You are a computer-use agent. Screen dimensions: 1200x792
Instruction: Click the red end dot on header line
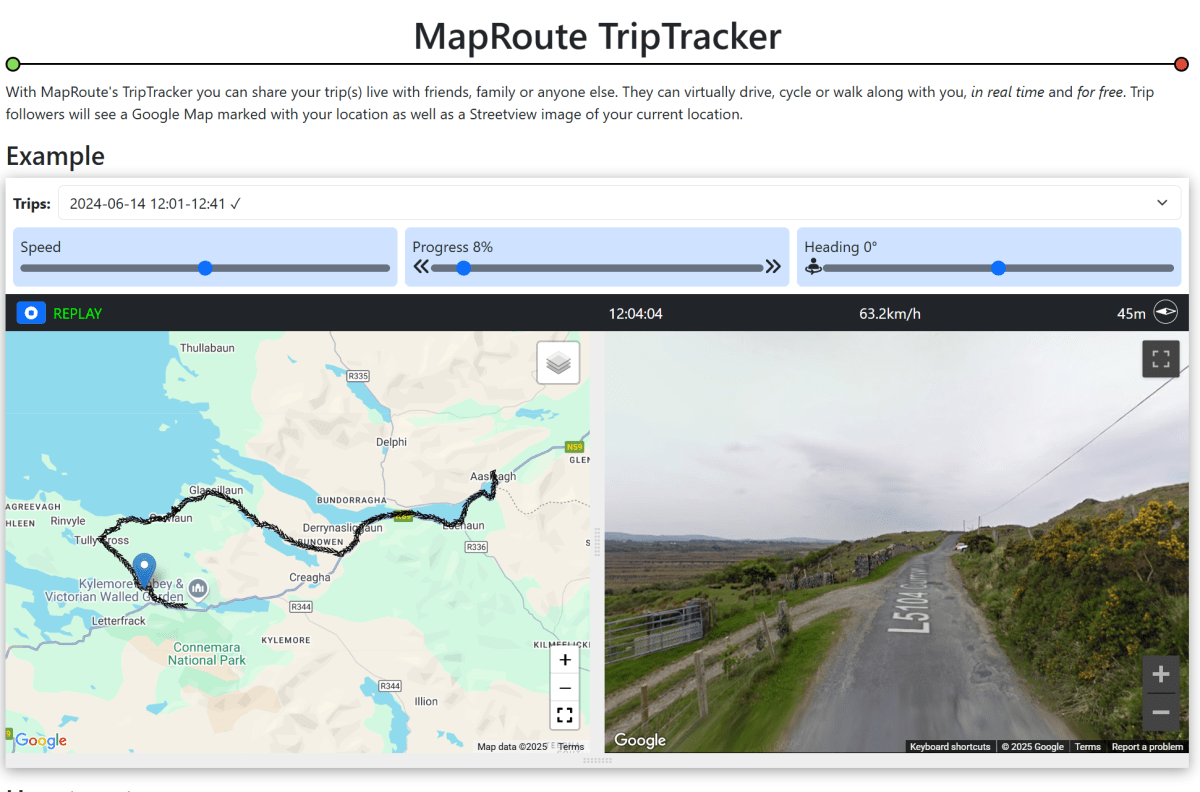pyautogui.click(x=1181, y=64)
